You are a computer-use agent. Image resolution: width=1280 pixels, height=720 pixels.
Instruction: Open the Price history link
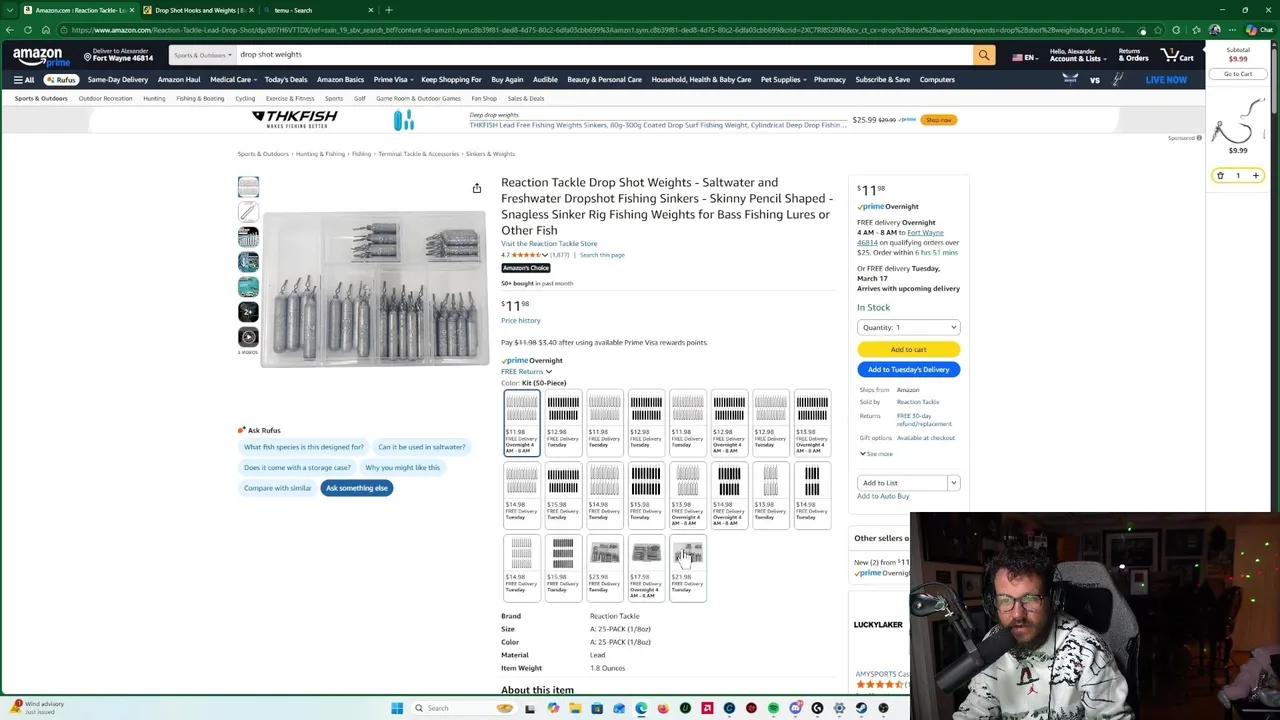(x=520, y=321)
